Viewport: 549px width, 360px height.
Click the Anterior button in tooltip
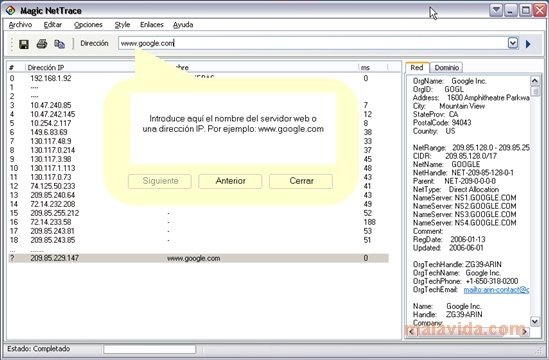[x=230, y=181]
